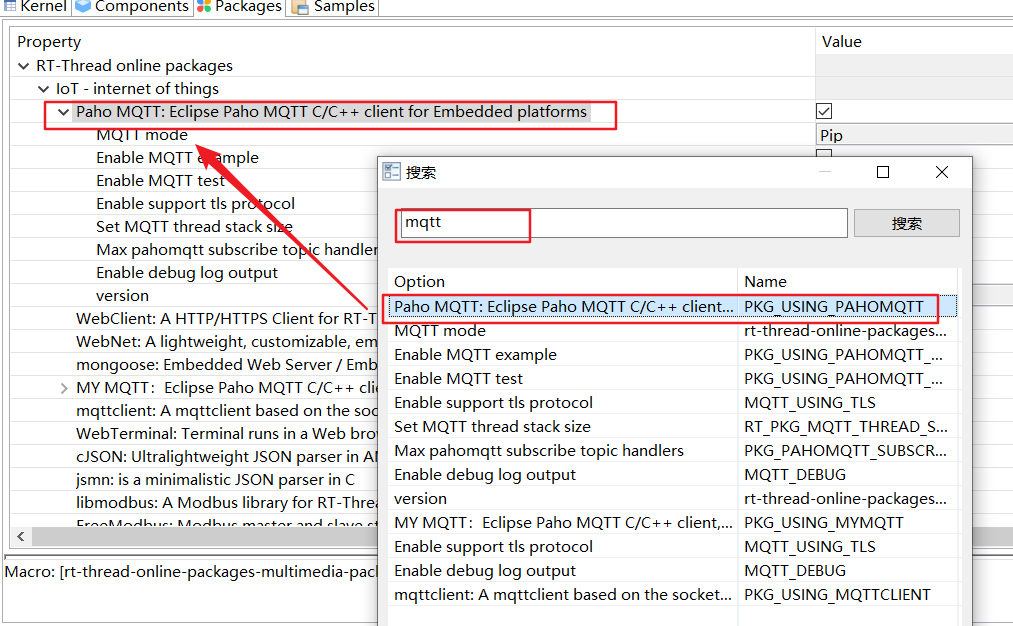Viewport: 1013px width, 626px height.
Task: Select the WebNet package row
Action: pos(227,342)
